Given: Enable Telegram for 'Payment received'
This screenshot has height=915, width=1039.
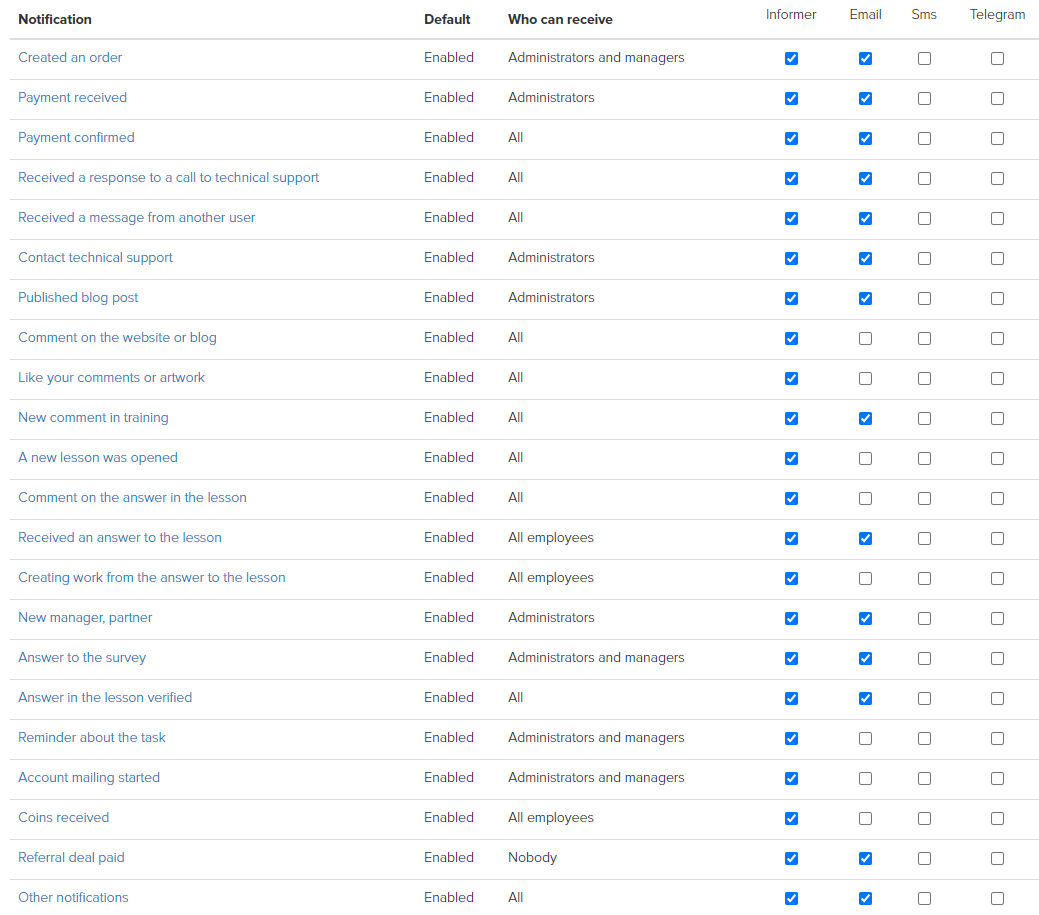Looking at the screenshot, I should 997,99.
